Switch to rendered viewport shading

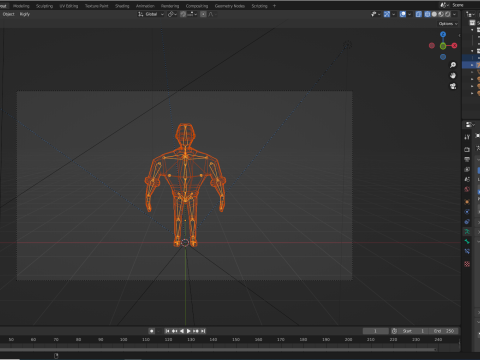click(x=448, y=14)
